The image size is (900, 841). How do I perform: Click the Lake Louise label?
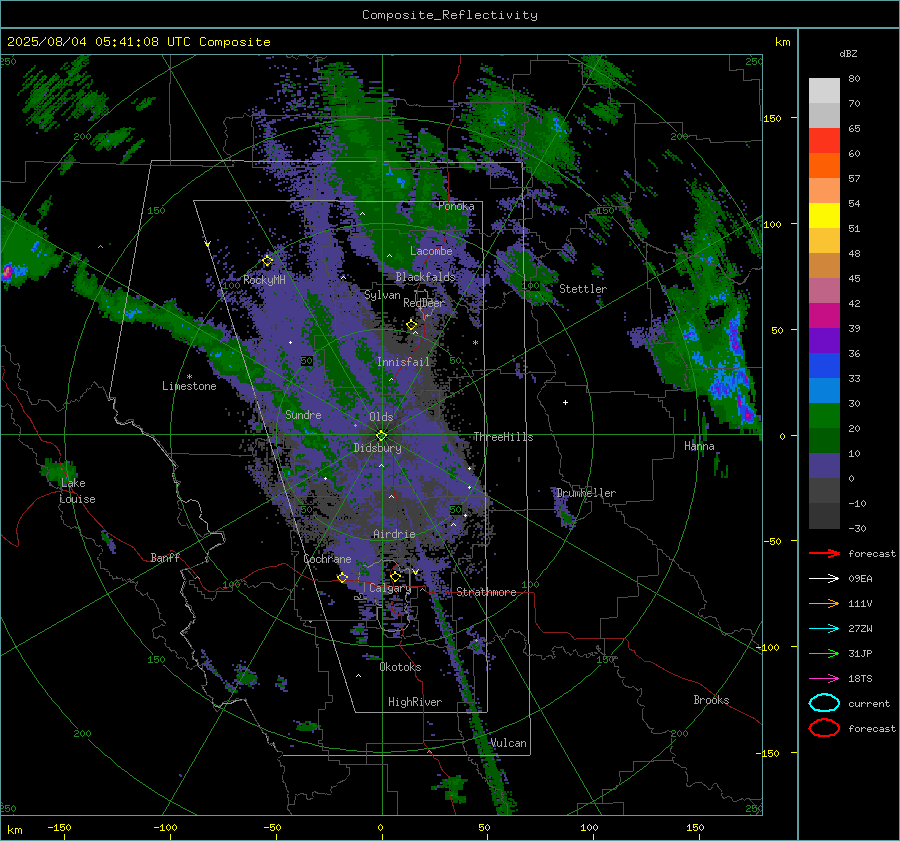pyautogui.click(x=77, y=491)
